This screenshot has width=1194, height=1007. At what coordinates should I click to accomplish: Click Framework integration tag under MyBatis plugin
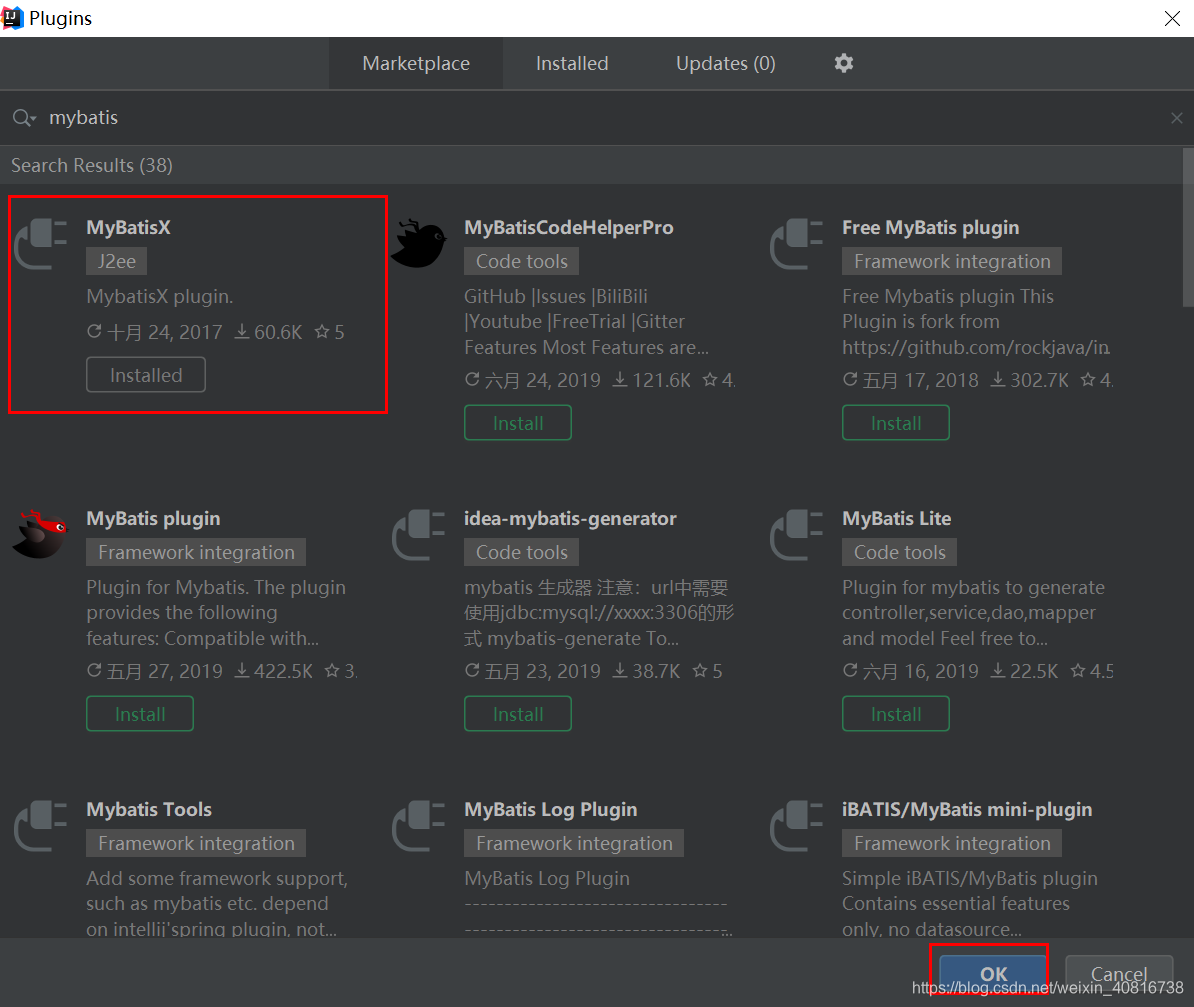coord(196,552)
